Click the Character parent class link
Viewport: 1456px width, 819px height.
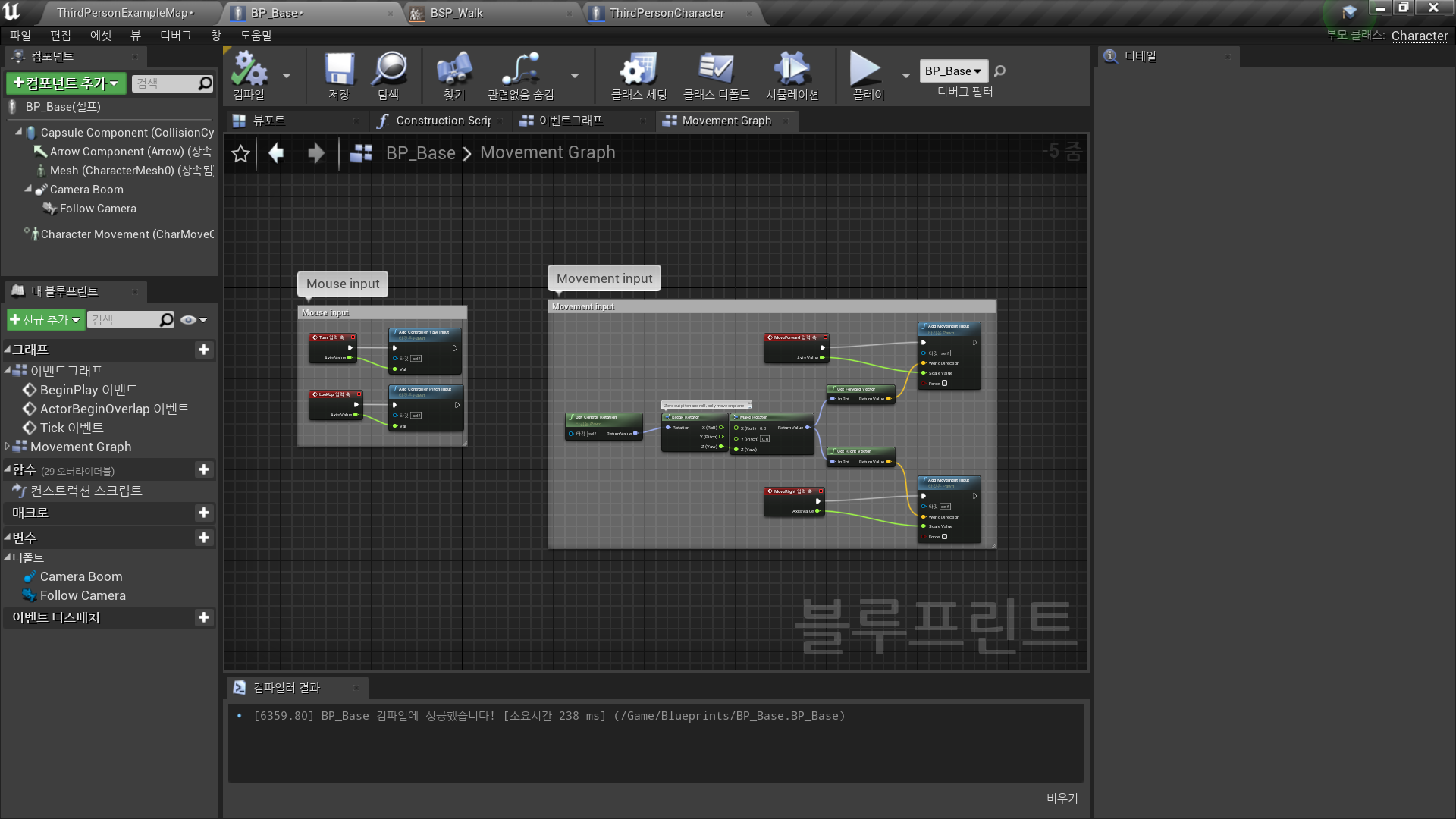(x=1419, y=36)
